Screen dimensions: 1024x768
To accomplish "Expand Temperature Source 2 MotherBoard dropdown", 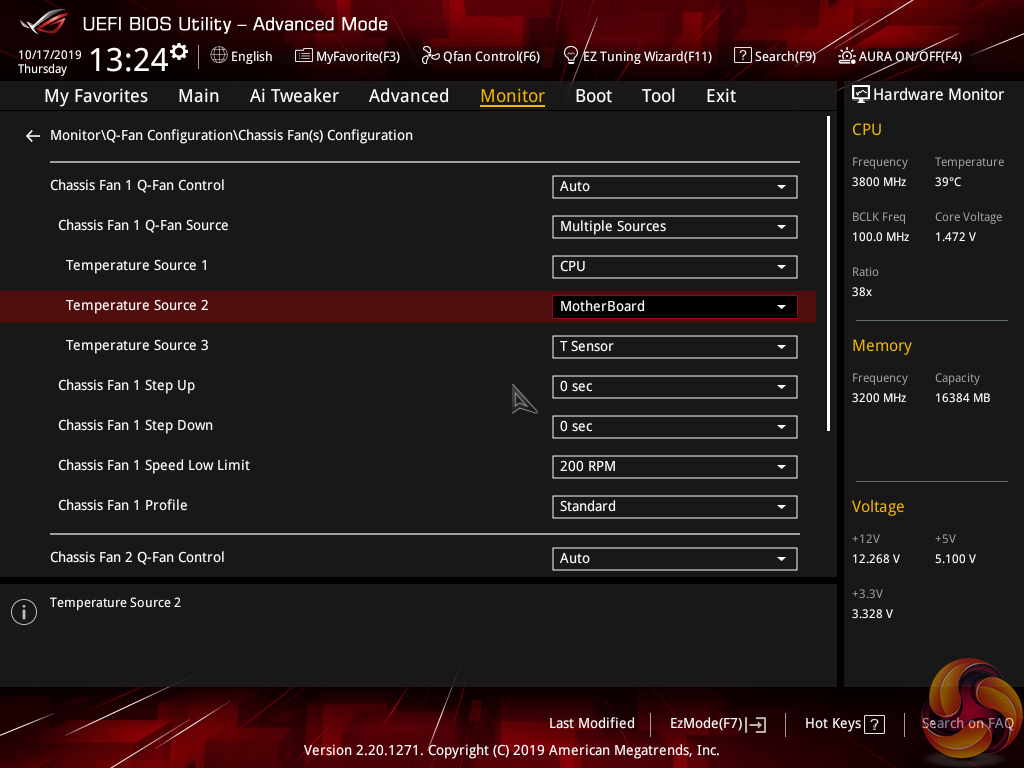I will coord(675,307).
